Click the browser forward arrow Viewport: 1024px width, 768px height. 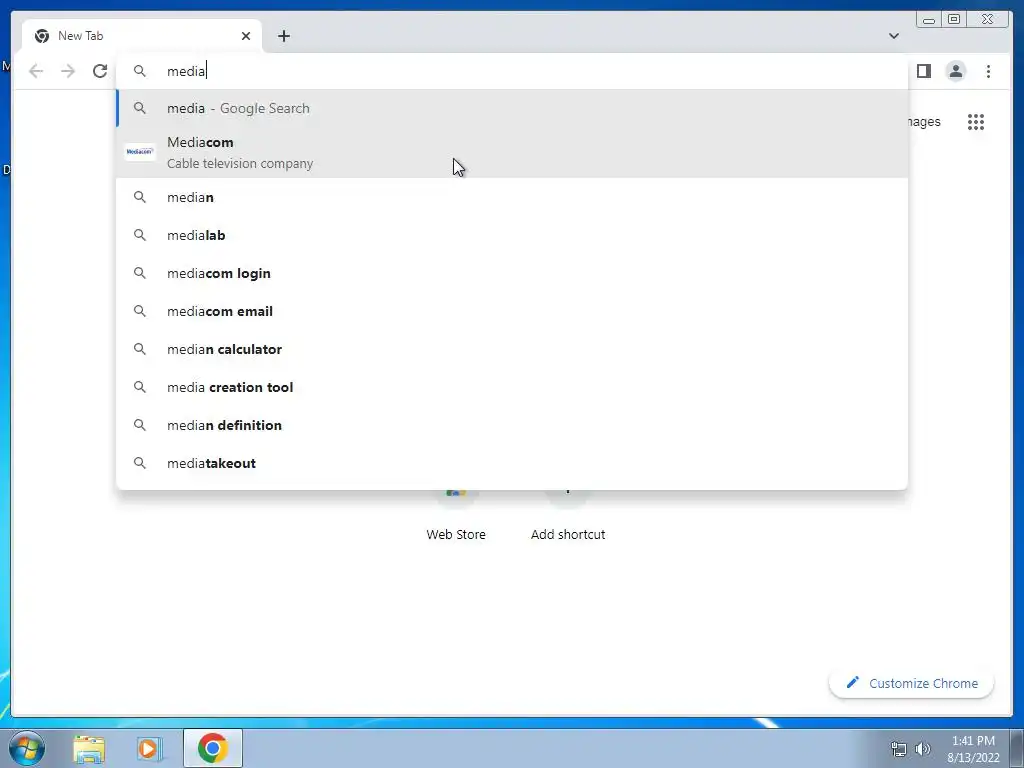tap(68, 71)
